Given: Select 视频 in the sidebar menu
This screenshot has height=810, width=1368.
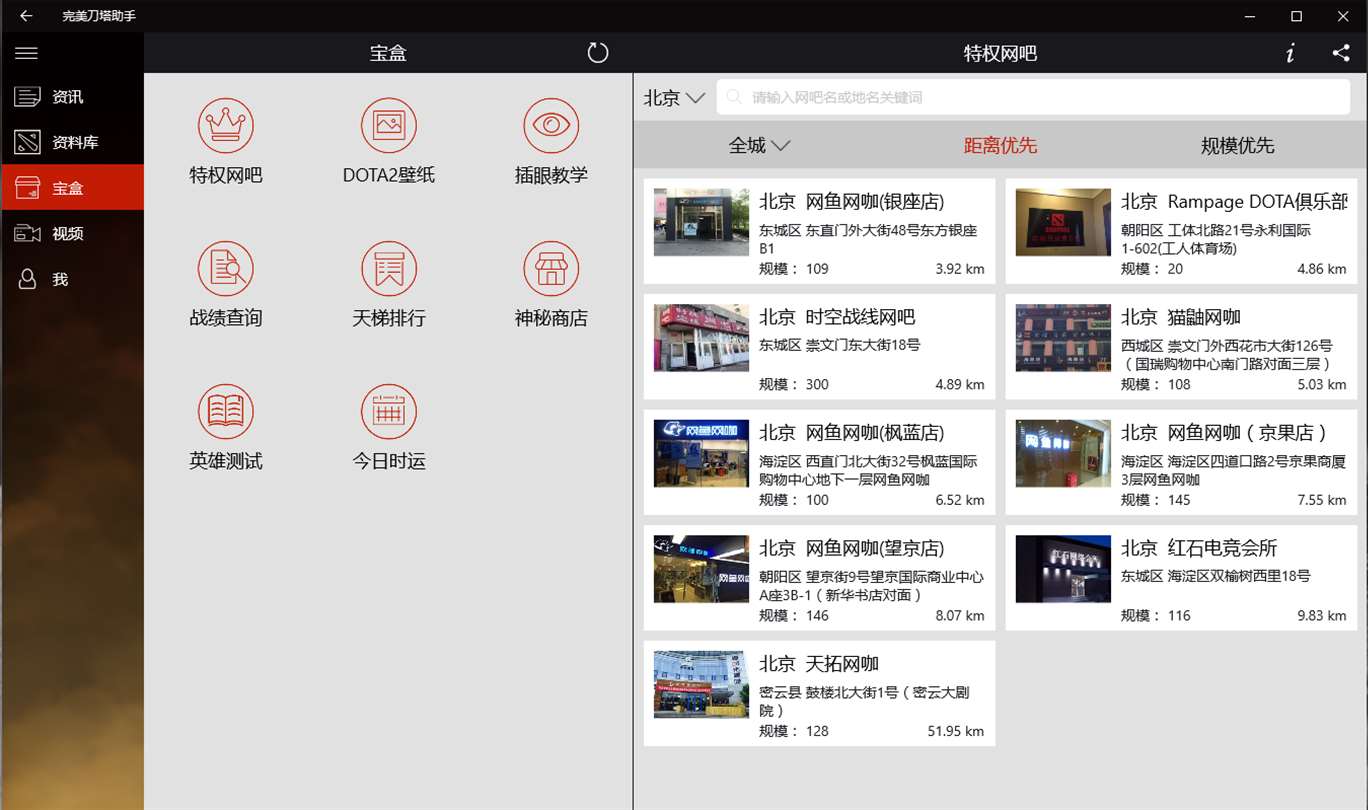Looking at the screenshot, I should pyautogui.click(x=73, y=233).
